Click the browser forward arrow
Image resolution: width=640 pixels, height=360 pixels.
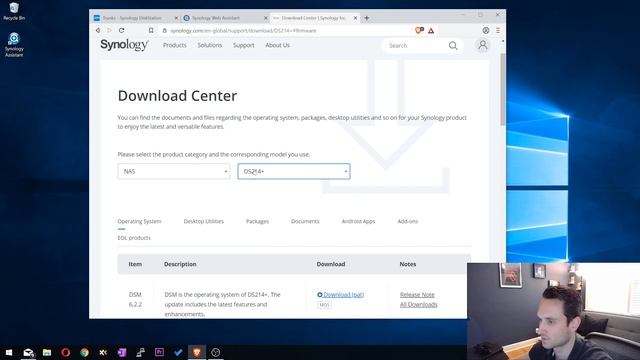109,31
